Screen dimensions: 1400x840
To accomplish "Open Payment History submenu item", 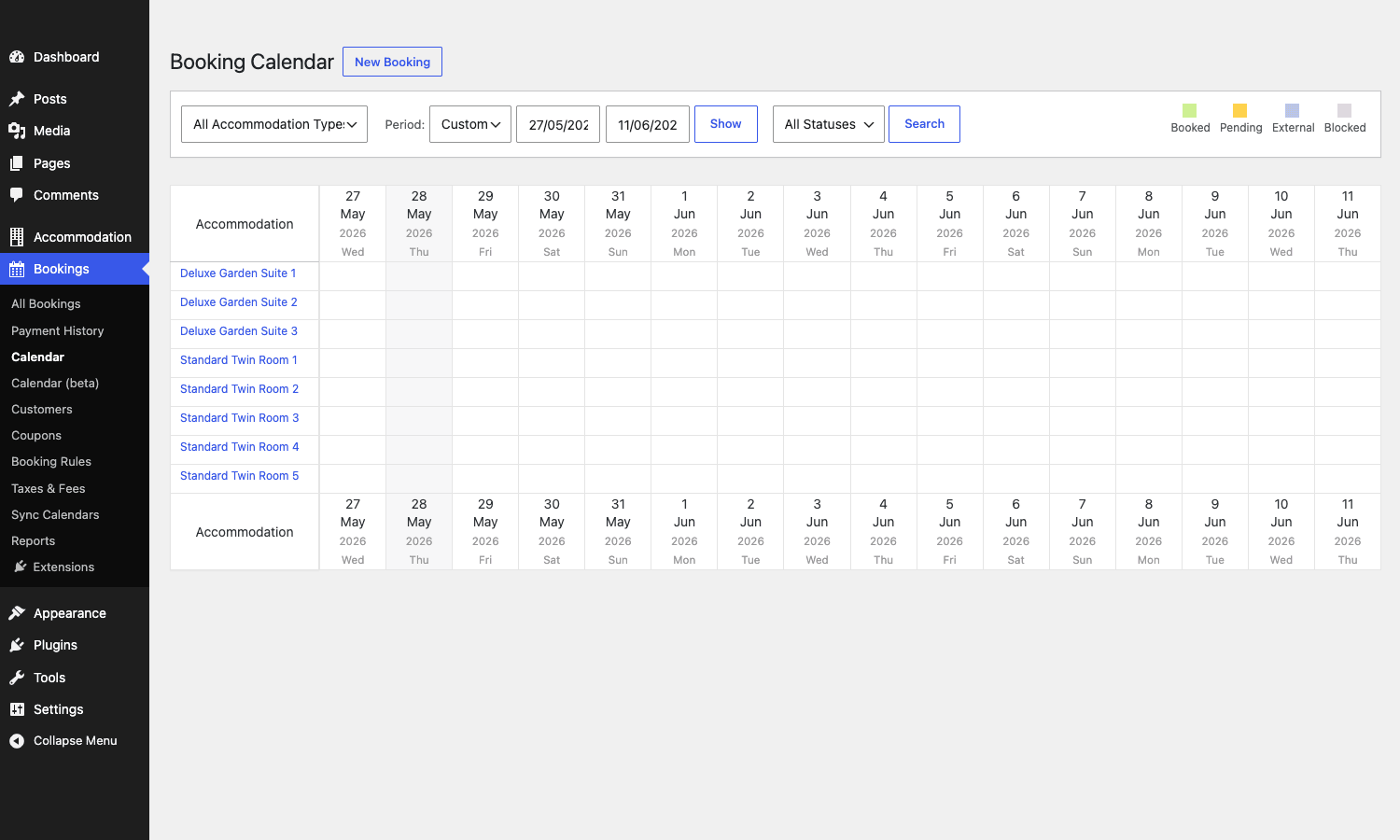I will coord(58,330).
